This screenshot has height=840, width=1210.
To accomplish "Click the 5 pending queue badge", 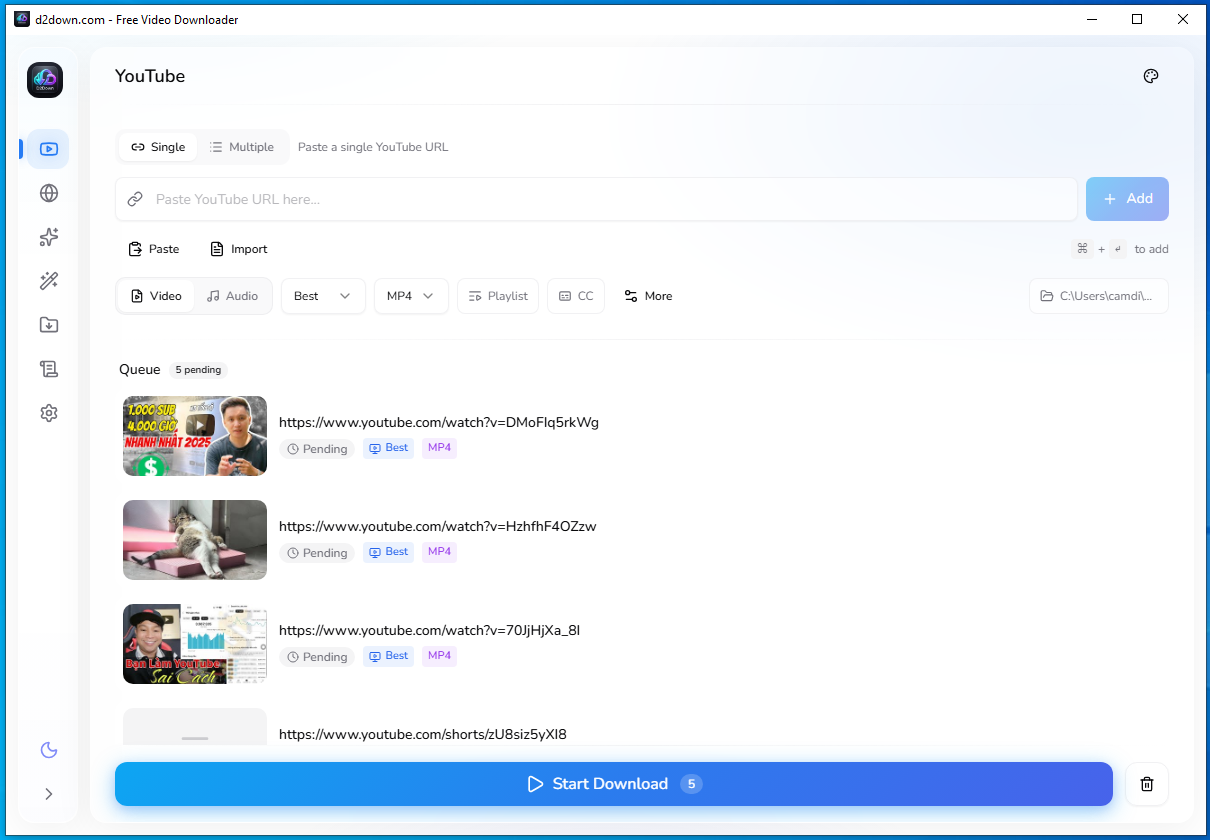I will coord(198,370).
